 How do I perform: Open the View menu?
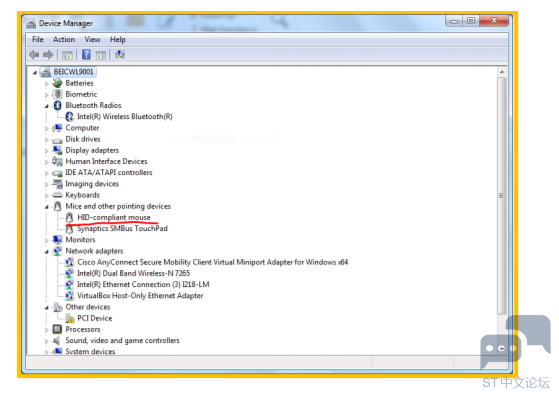click(92, 39)
